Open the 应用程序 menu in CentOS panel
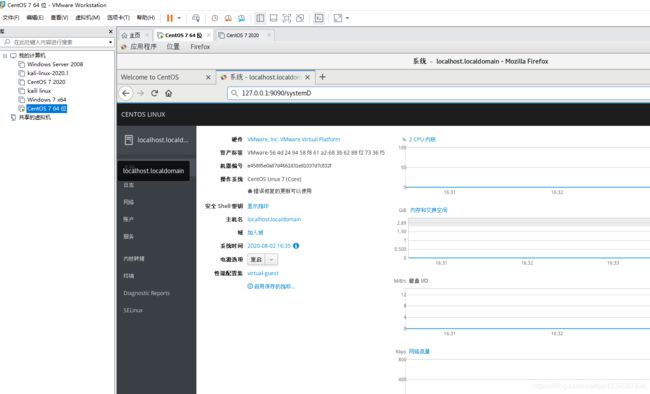The width and height of the screenshot is (650, 394). (143, 46)
